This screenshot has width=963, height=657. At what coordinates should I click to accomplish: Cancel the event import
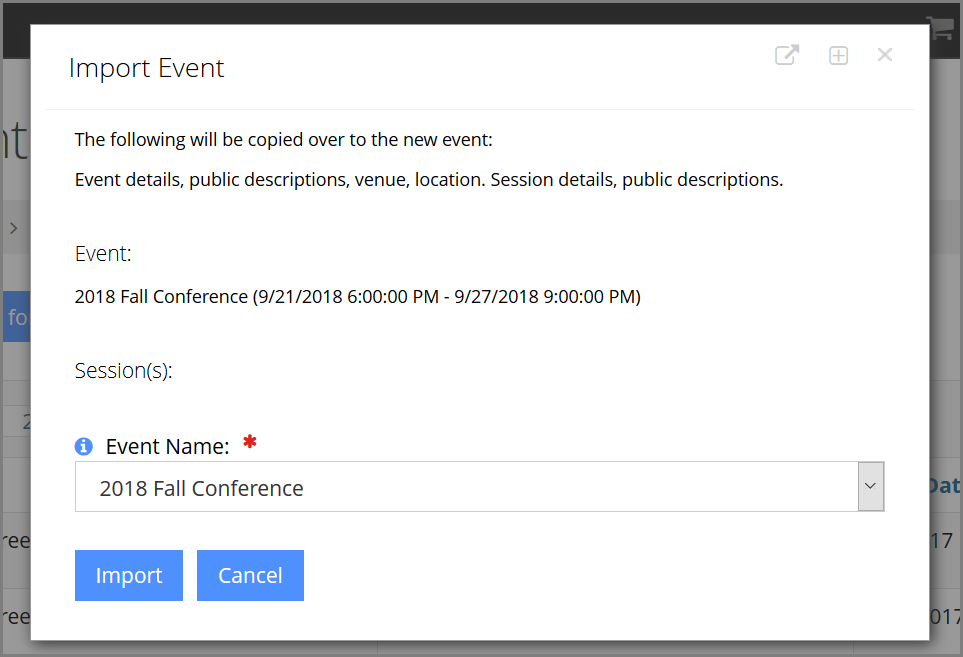(x=250, y=575)
